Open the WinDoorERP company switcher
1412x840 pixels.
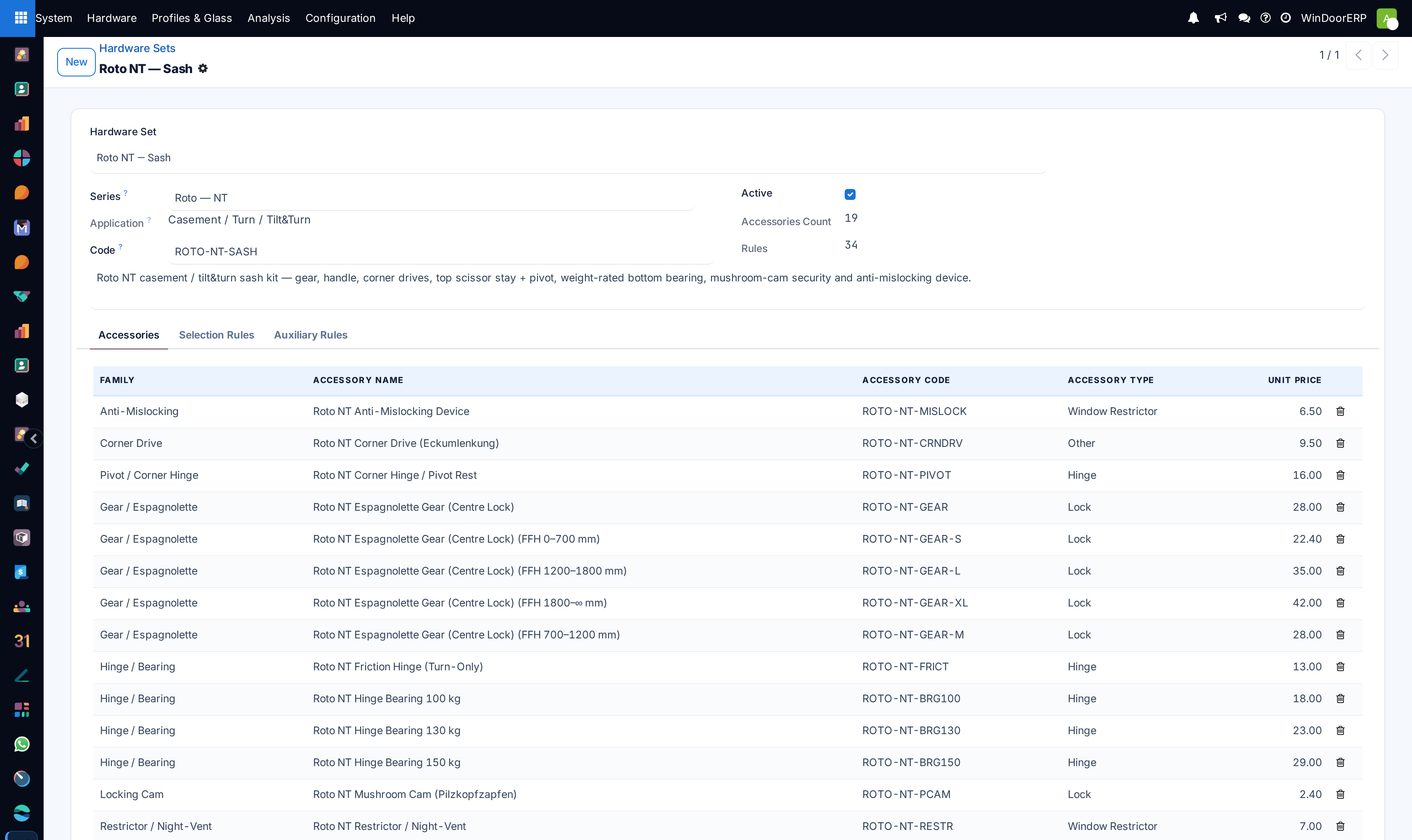click(1333, 18)
